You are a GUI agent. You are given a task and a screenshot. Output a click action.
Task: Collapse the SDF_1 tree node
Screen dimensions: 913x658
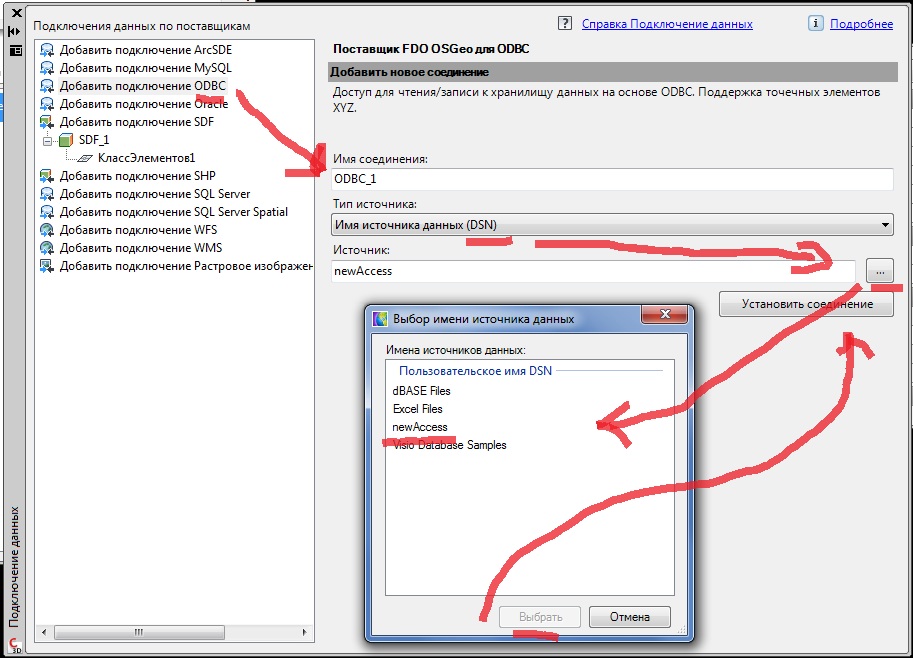click(48, 140)
